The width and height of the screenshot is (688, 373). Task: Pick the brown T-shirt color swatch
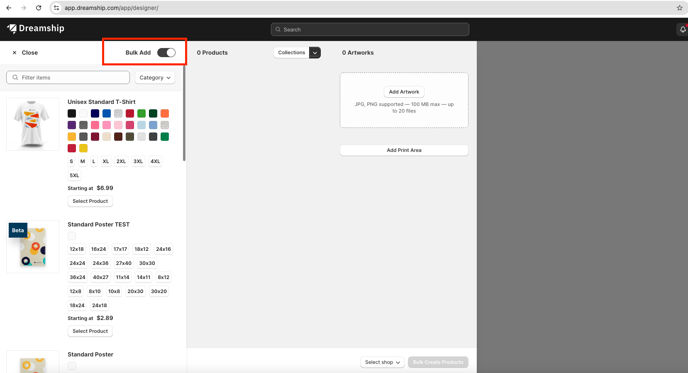pyautogui.click(x=118, y=137)
